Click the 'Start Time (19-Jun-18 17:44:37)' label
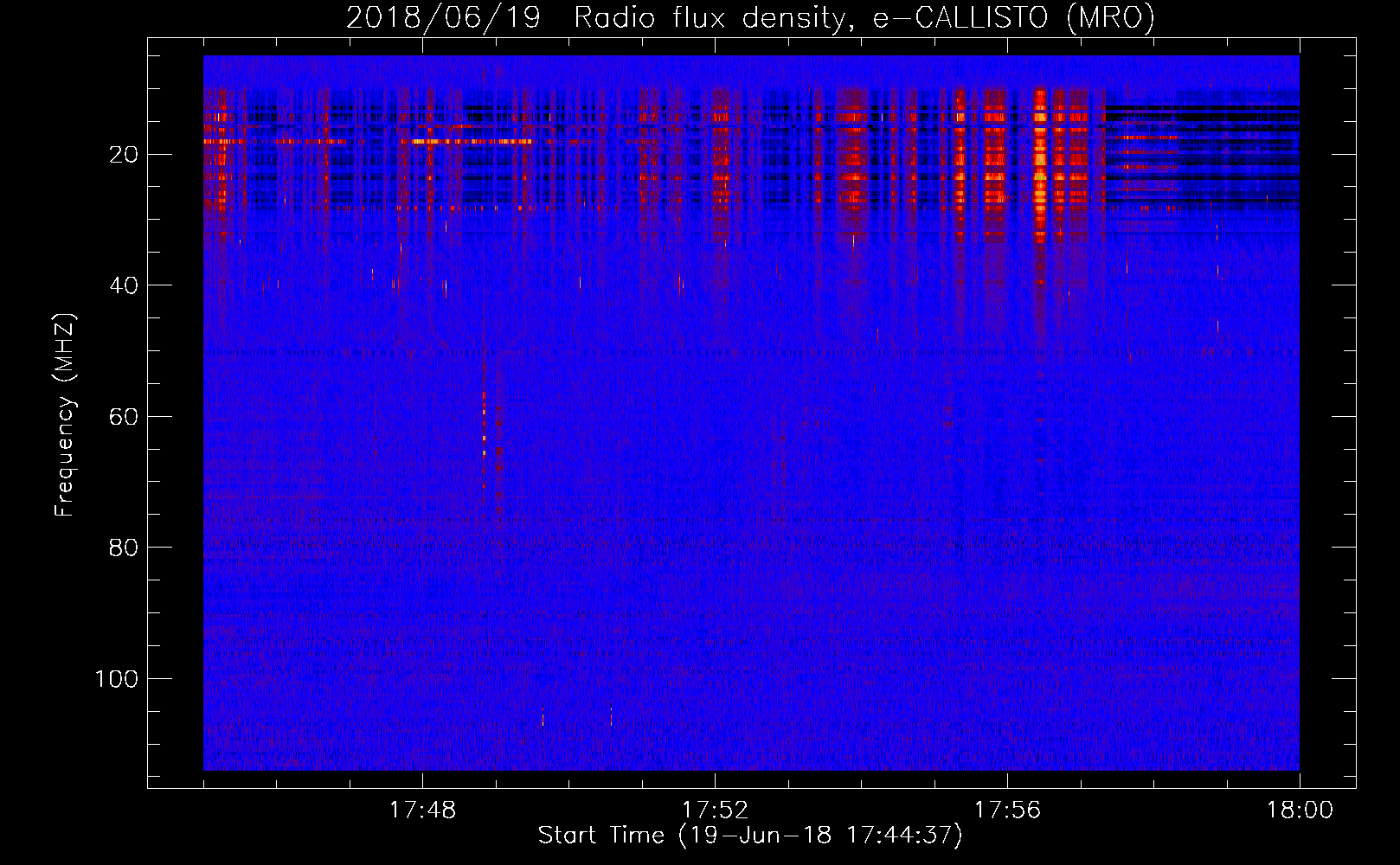The width and height of the screenshot is (1400, 865). pos(750,836)
